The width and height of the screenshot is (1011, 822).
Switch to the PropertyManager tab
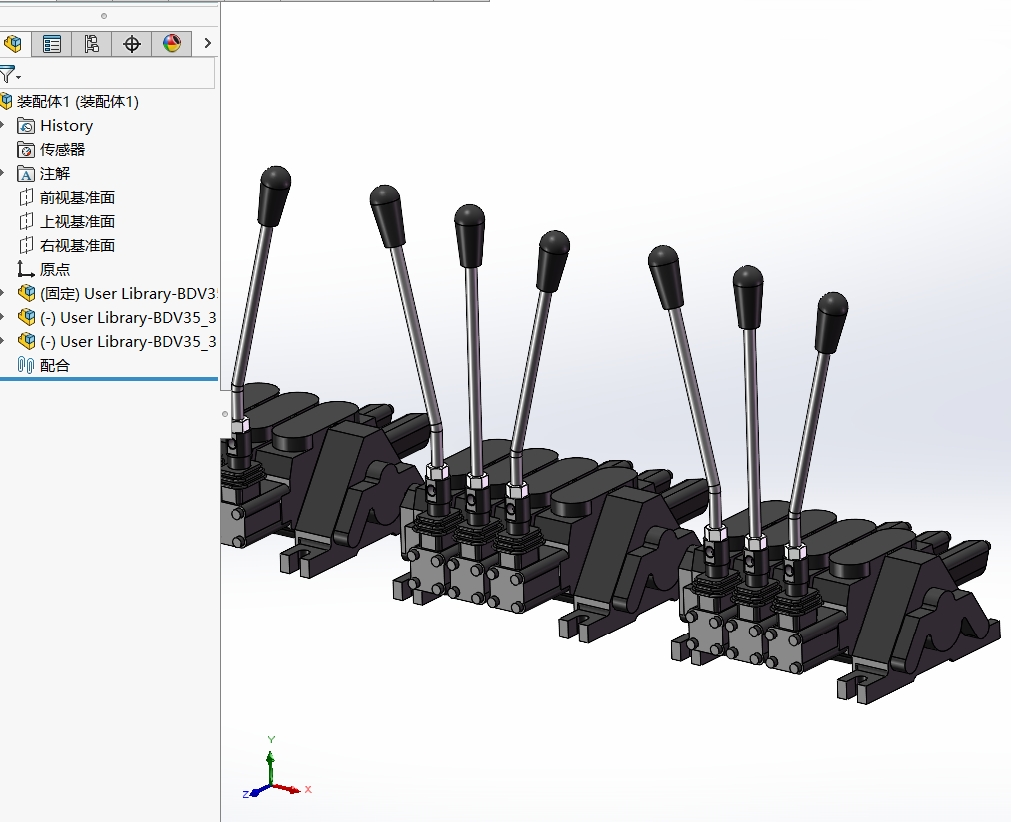click(52, 44)
